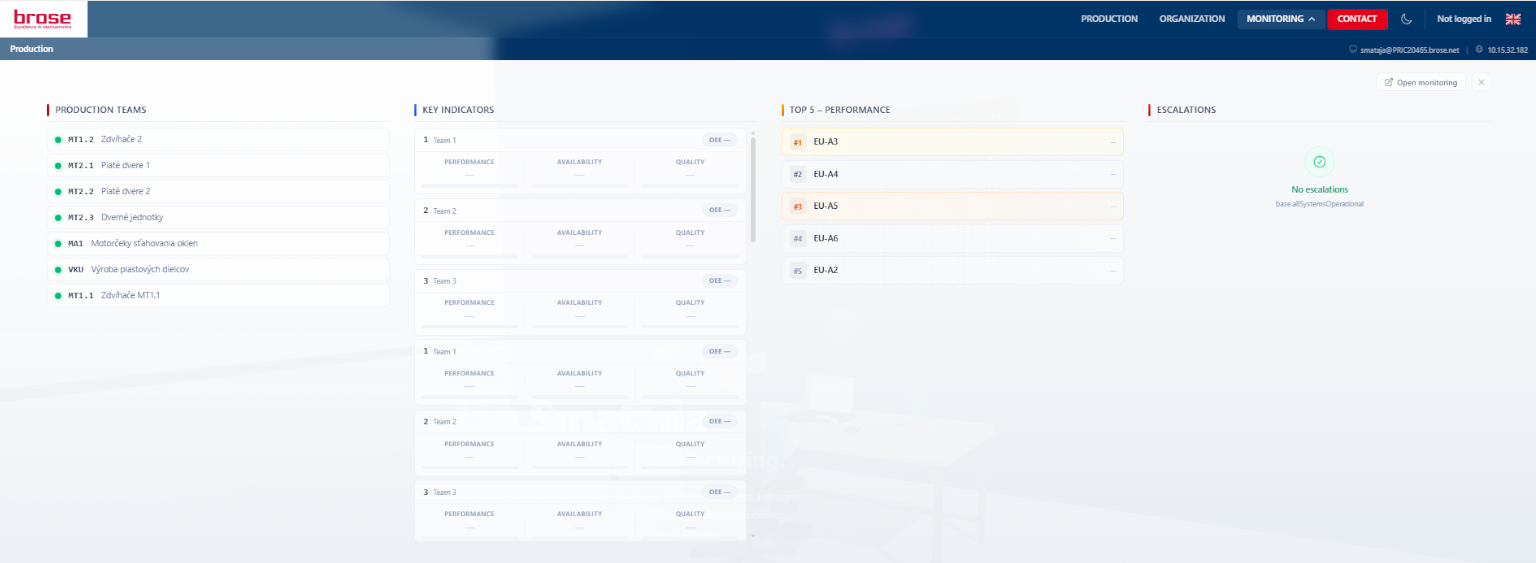Image resolution: width=1536 pixels, height=563 pixels.
Task: Click the KEY INDICATORS section heading
Action: (458, 110)
